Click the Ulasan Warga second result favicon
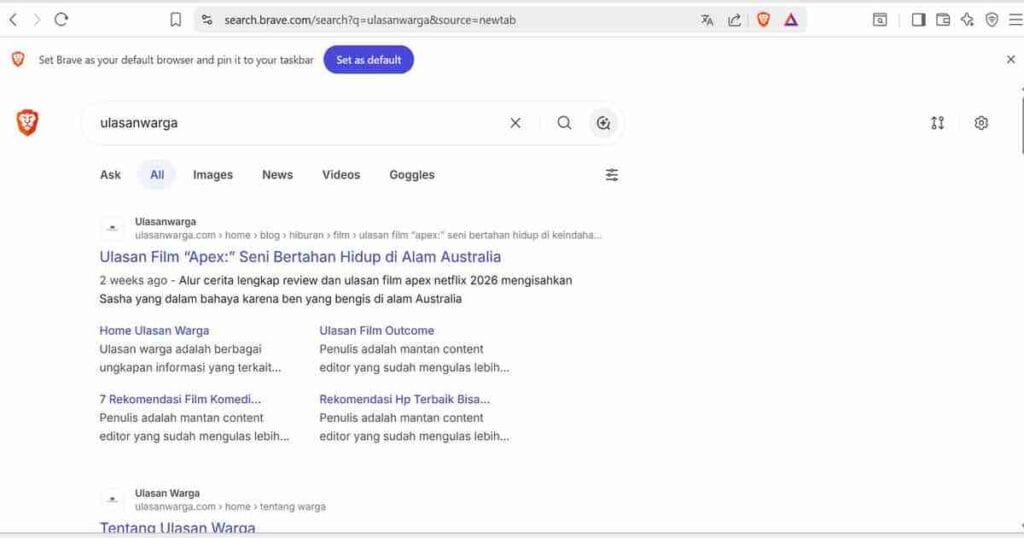This screenshot has height=538, width=1024. [112, 499]
